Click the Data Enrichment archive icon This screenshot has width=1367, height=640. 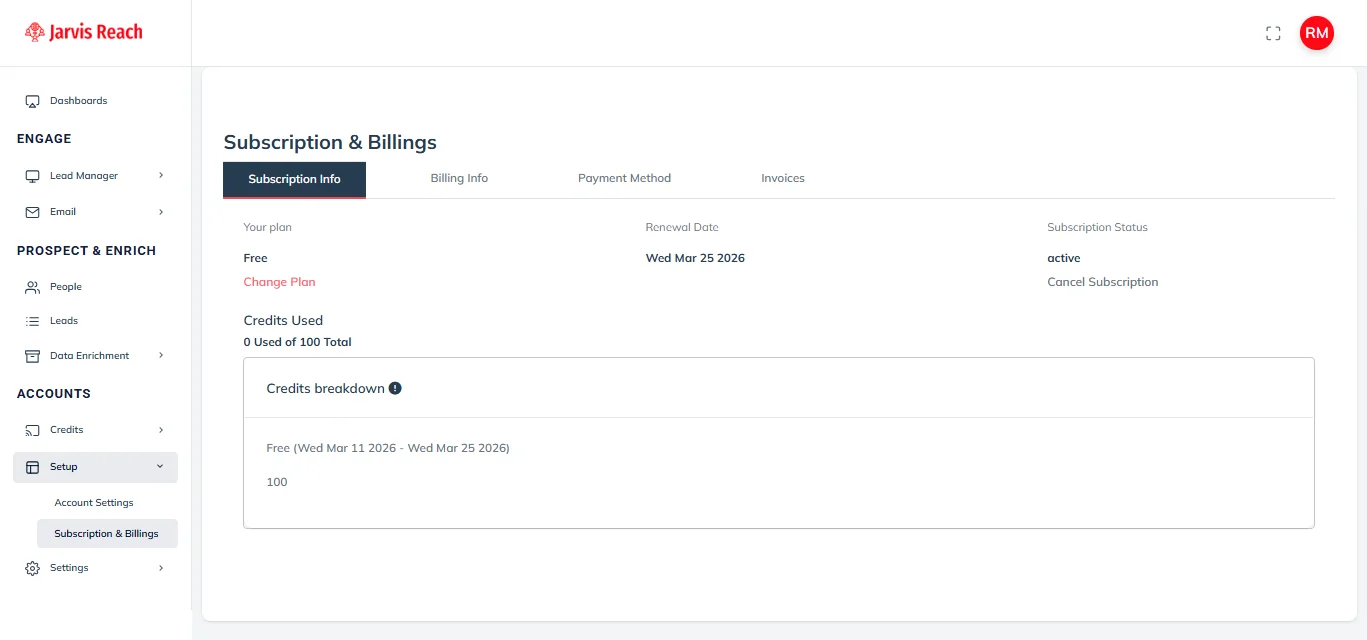coord(32,356)
